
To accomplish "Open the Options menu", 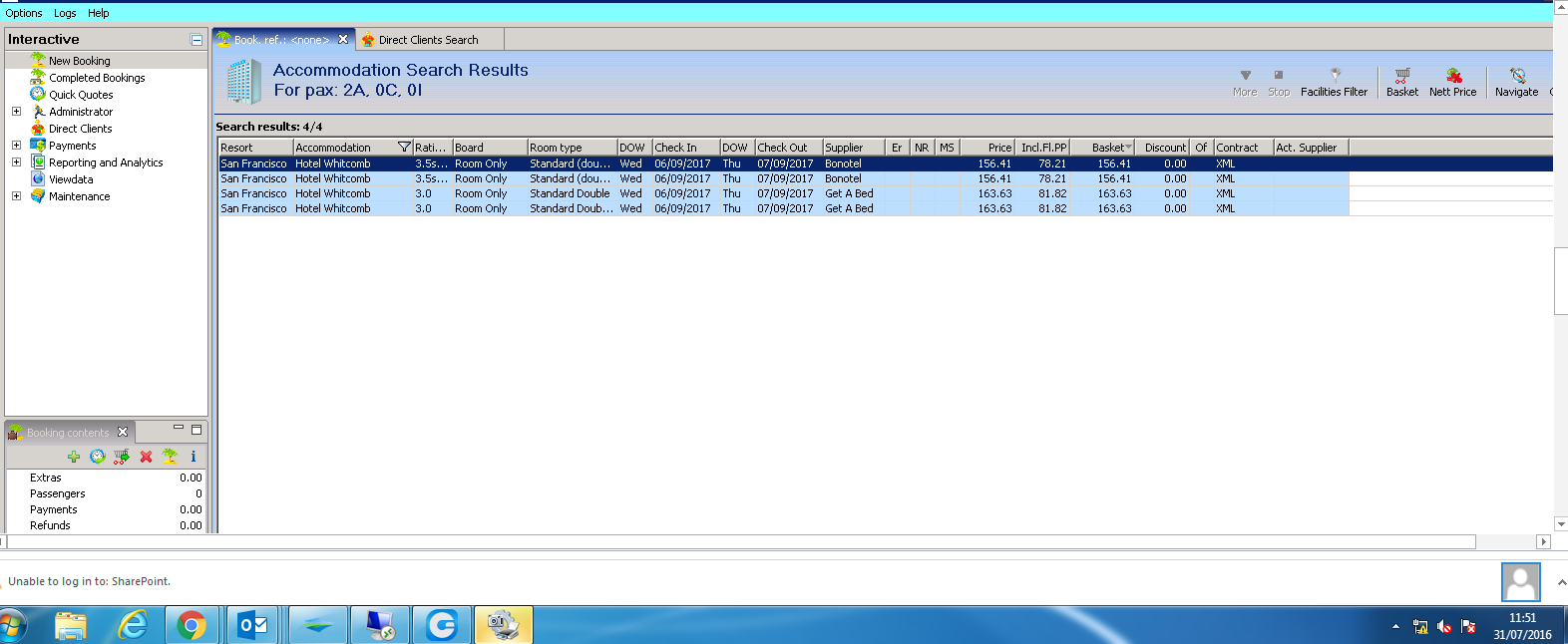I will [x=24, y=13].
